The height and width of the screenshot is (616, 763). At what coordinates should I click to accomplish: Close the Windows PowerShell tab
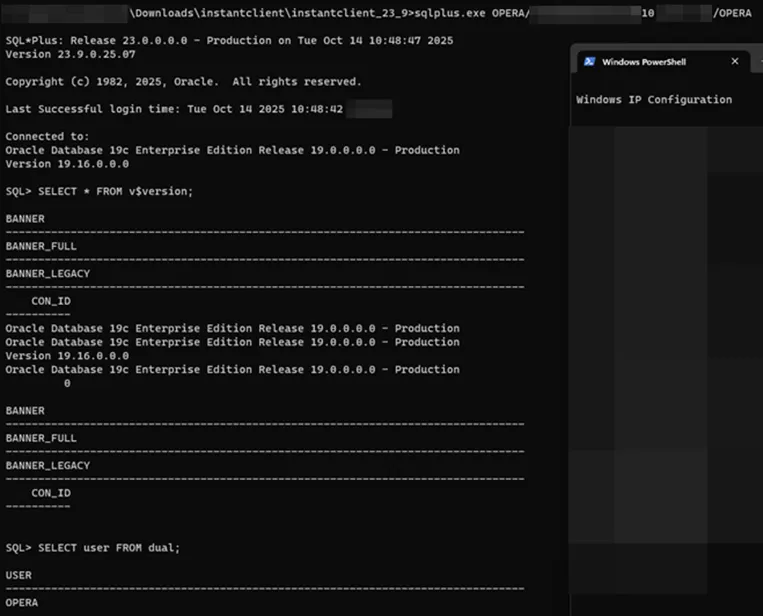[735, 61]
